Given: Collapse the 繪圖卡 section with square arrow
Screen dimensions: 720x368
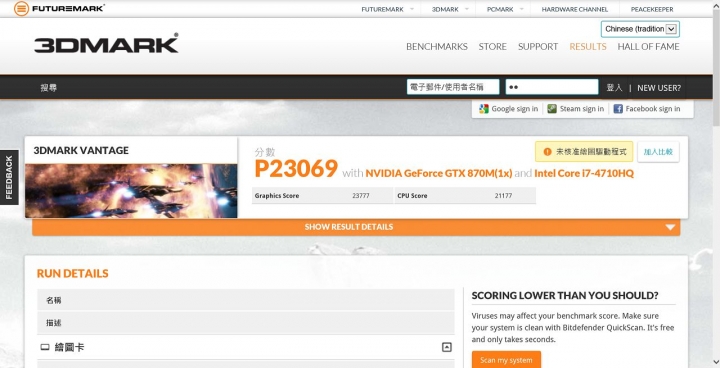Looking at the screenshot, I should [x=446, y=347].
